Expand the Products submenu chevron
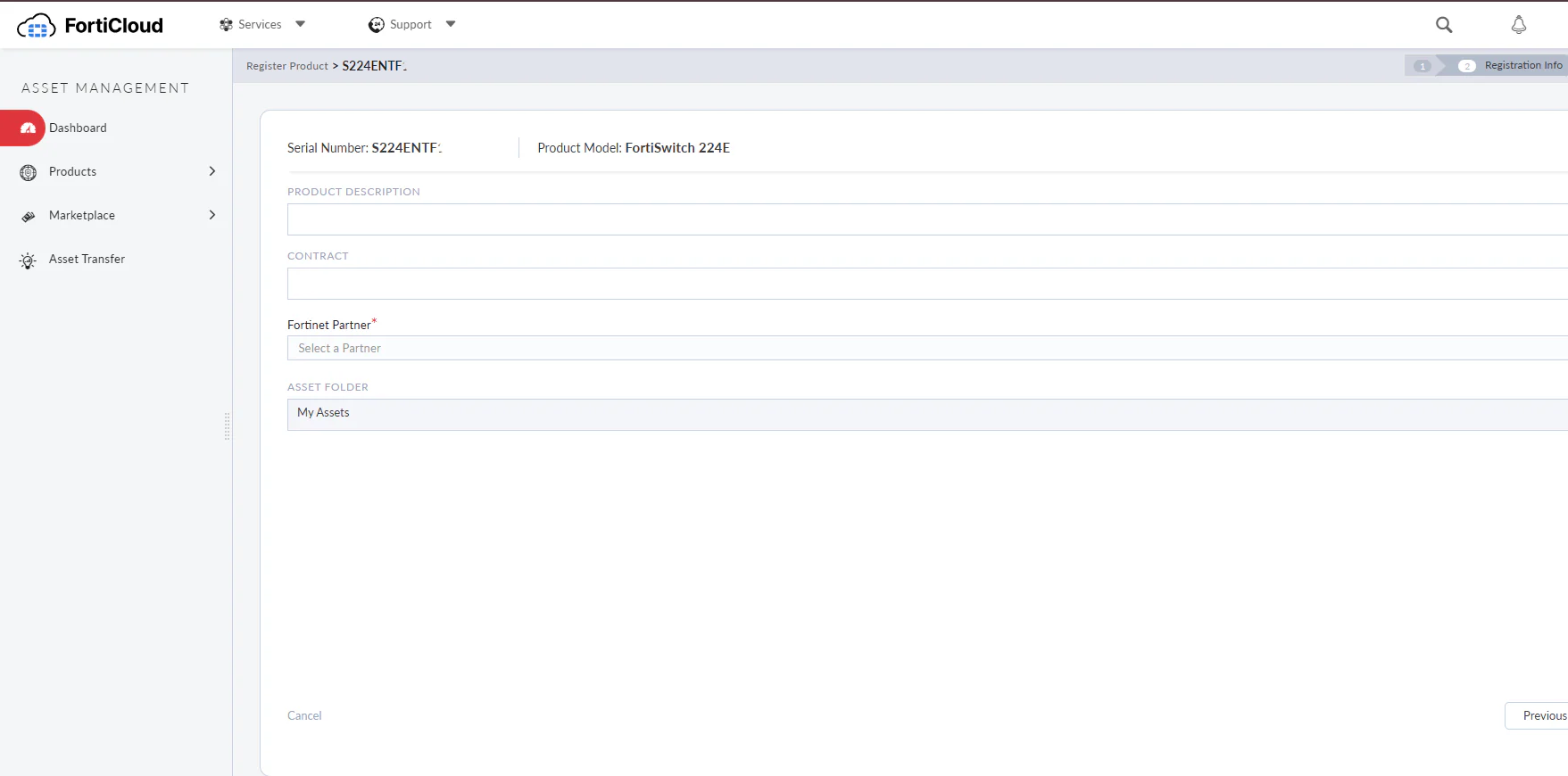This screenshot has height=776, width=1568. (x=212, y=171)
